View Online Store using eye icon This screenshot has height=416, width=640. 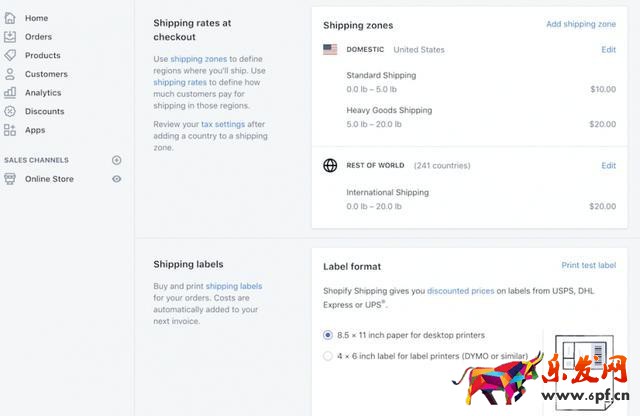coord(117,179)
